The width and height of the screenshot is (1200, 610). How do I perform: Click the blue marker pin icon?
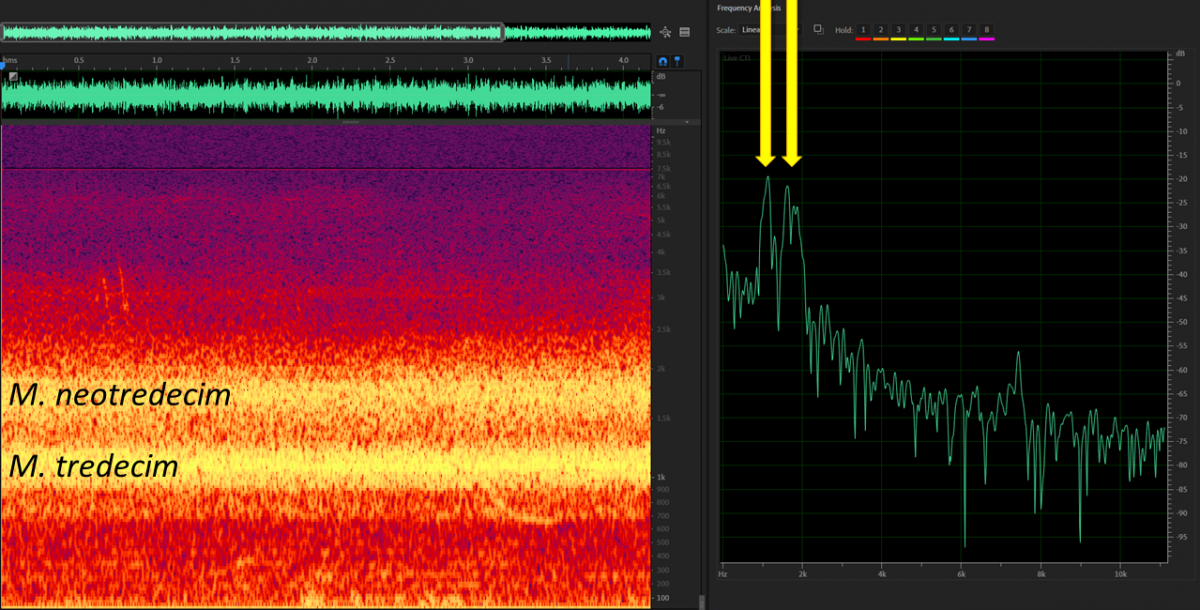click(677, 61)
